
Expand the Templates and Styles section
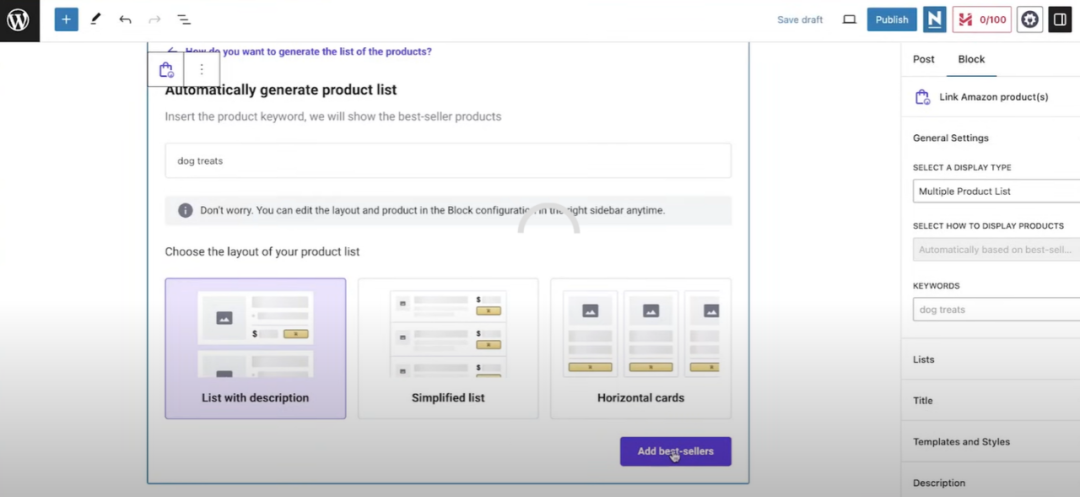click(990, 442)
